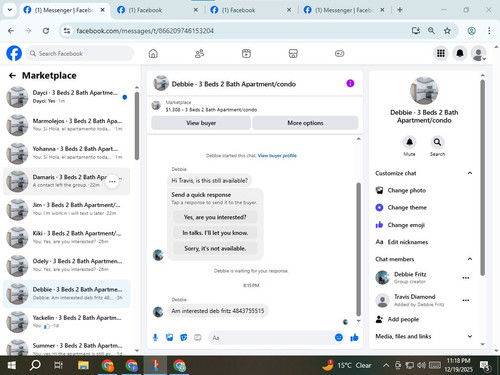500x375 pixels.
Task: Open options for member Travis Diamond
Action: click(466, 300)
